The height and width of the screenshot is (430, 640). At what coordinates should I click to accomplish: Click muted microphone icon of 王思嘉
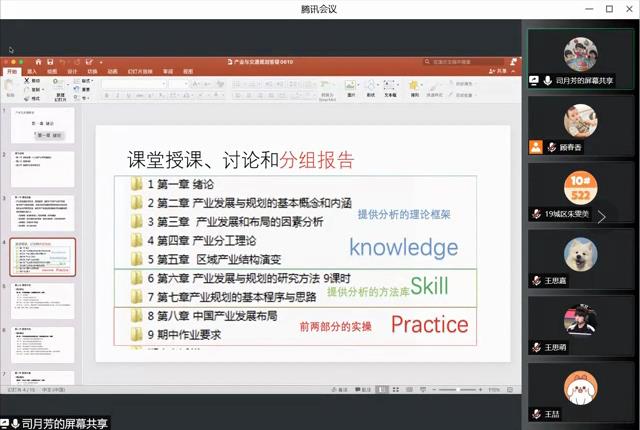point(536,280)
